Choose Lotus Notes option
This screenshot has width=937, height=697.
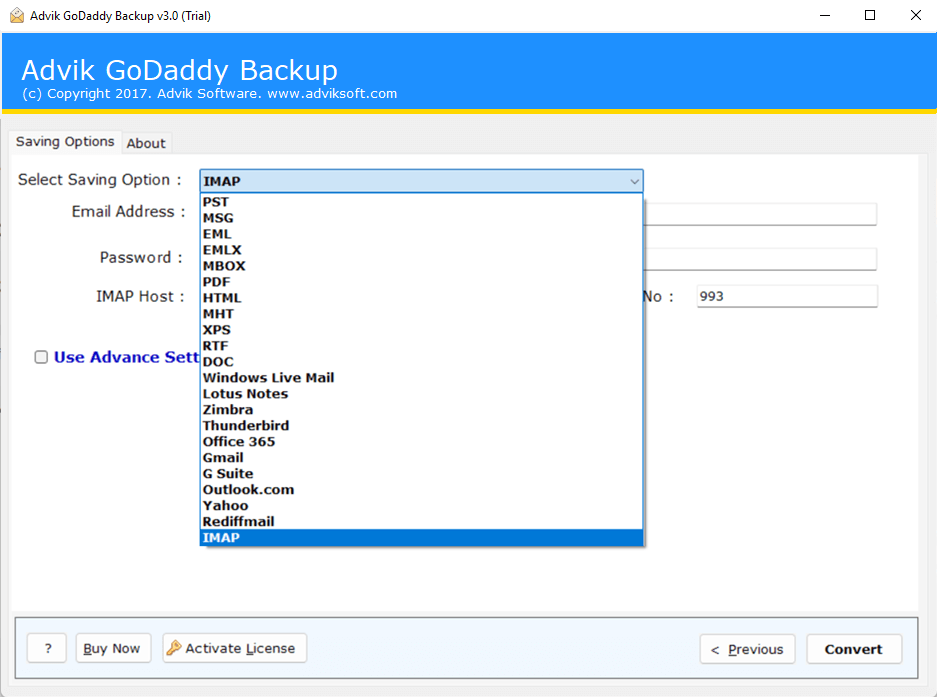[x=421, y=394]
